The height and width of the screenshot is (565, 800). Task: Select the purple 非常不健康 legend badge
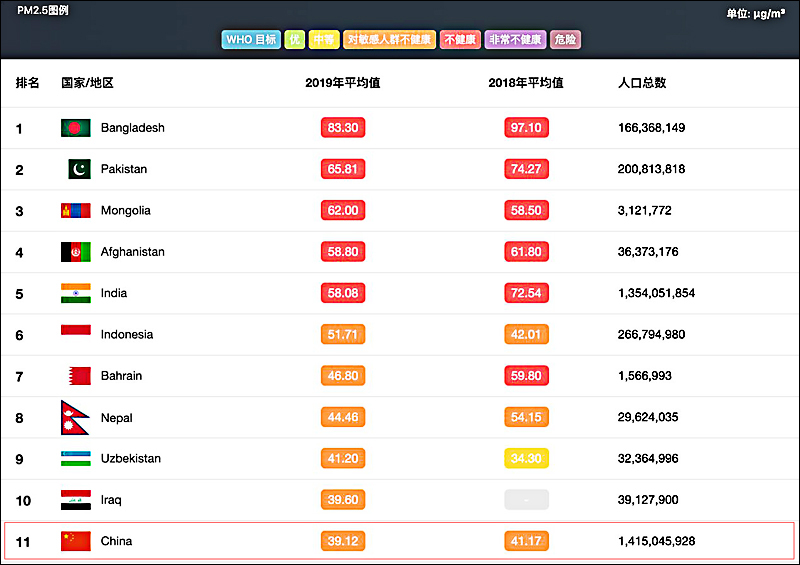click(x=515, y=39)
